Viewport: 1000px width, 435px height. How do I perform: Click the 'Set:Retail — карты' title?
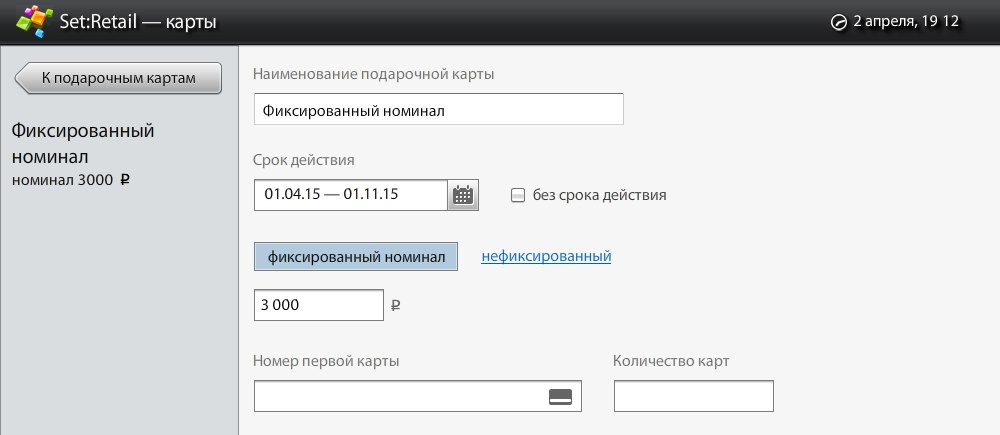coord(138,22)
